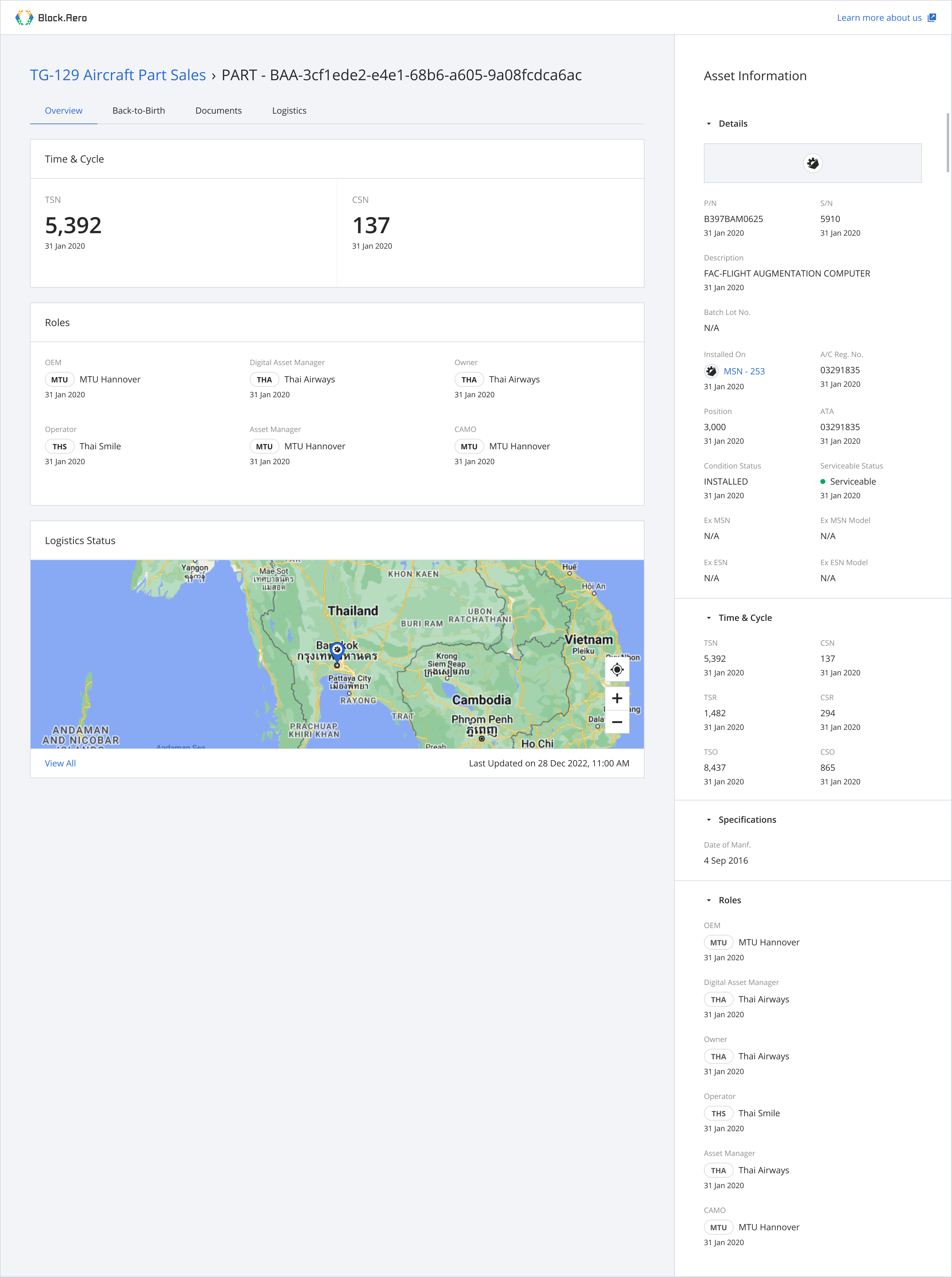Click the part image icon in Details
This screenshot has width=952, height=1277.
812,163
